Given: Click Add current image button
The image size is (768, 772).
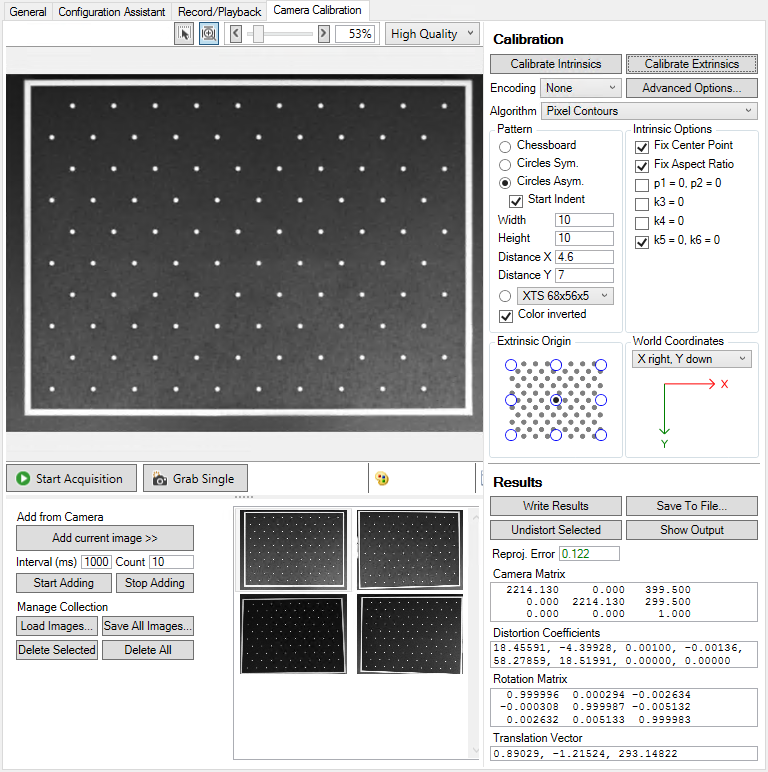Looking at the screenshot, I should click(x=105, y=538).
